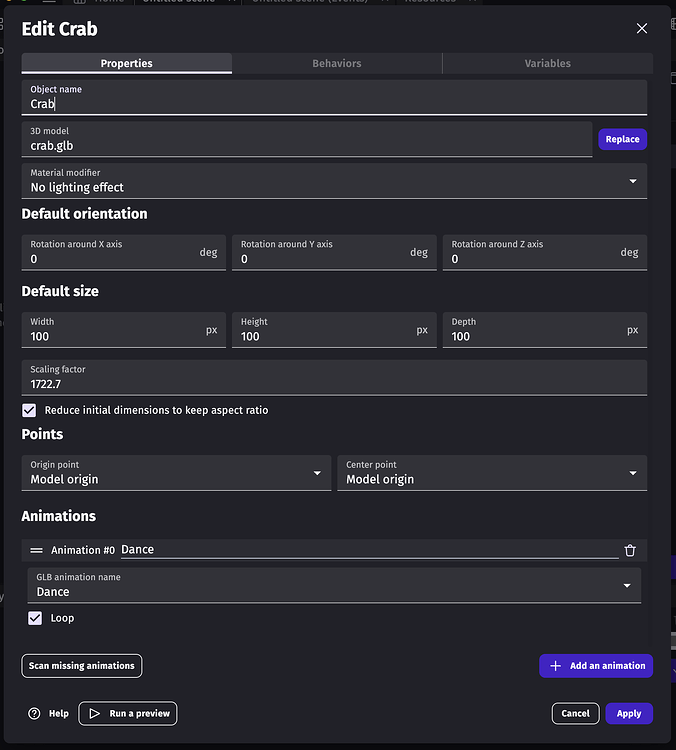Click the Default size heading
The image size is (676, 750).
(60, 291)
